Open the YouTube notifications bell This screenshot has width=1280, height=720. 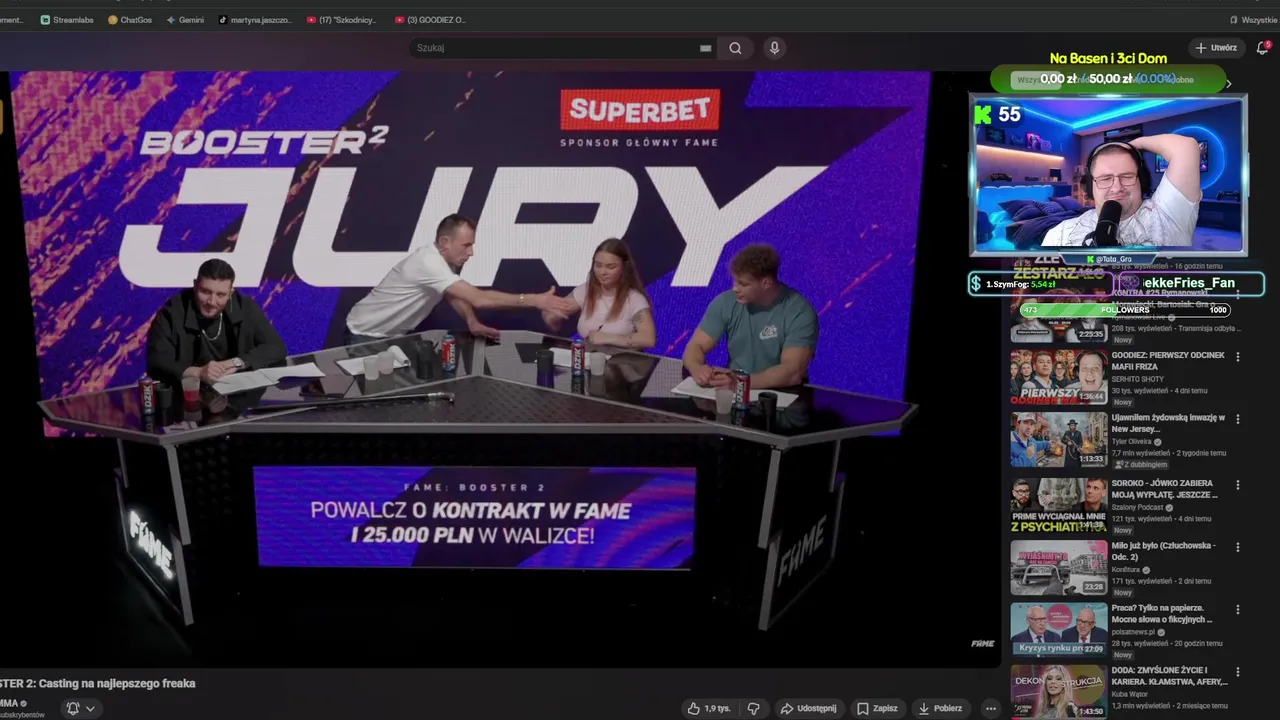pyautogui.click(x=1262, y=48)
